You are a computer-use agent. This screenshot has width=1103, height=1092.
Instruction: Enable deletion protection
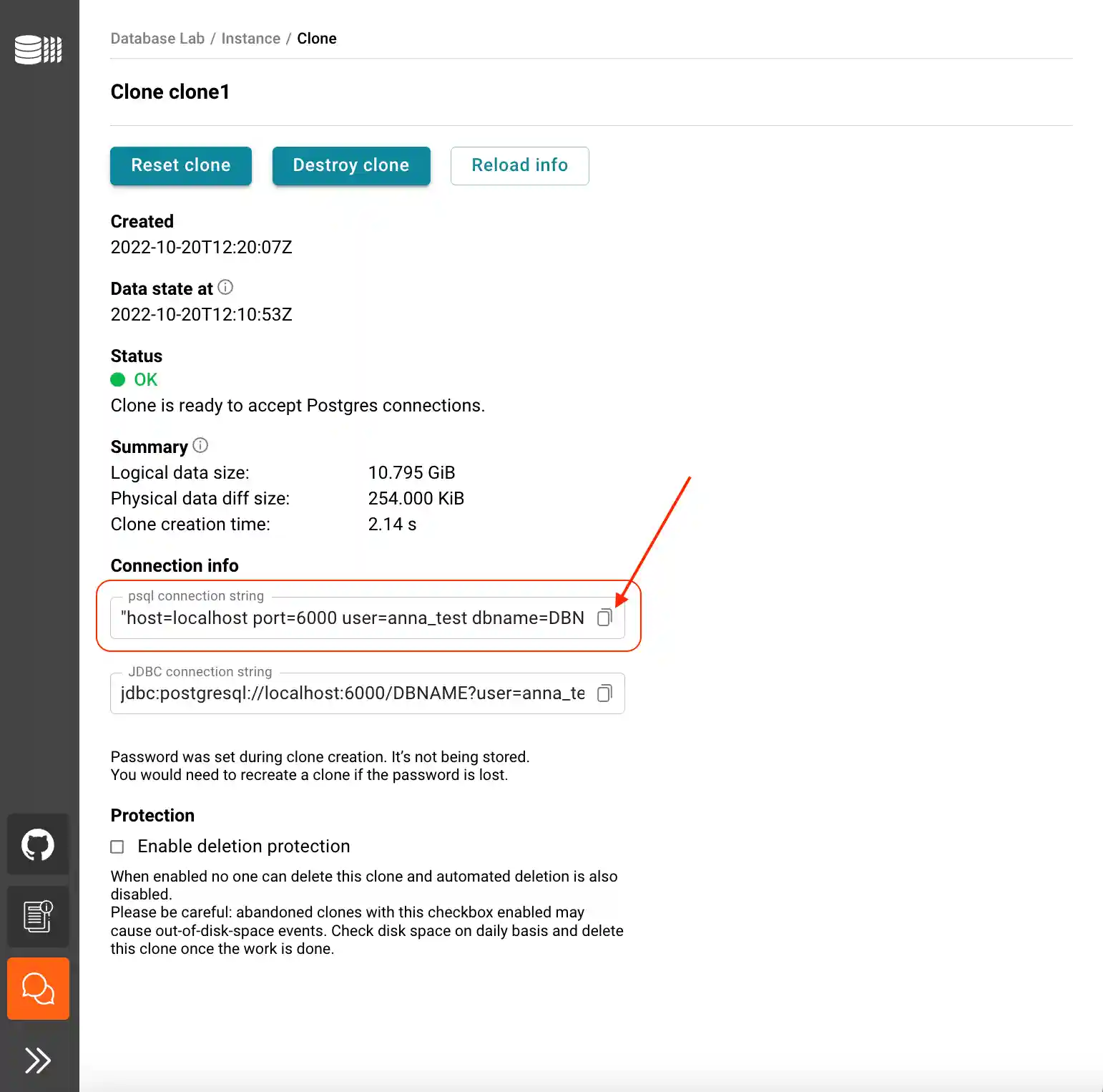117,847
